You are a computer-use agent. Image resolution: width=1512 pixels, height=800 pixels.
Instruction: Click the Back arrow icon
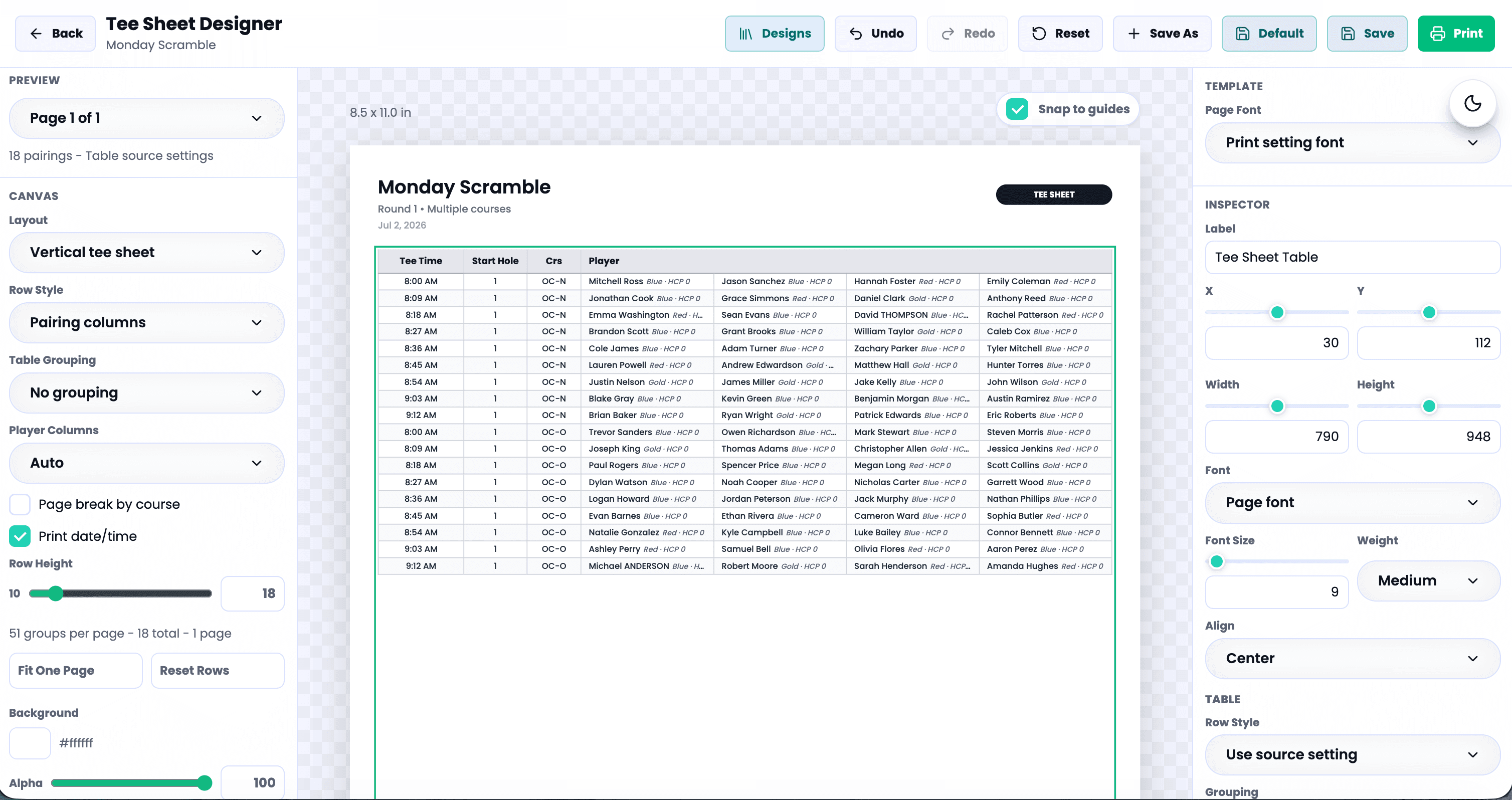coord(36,34)
